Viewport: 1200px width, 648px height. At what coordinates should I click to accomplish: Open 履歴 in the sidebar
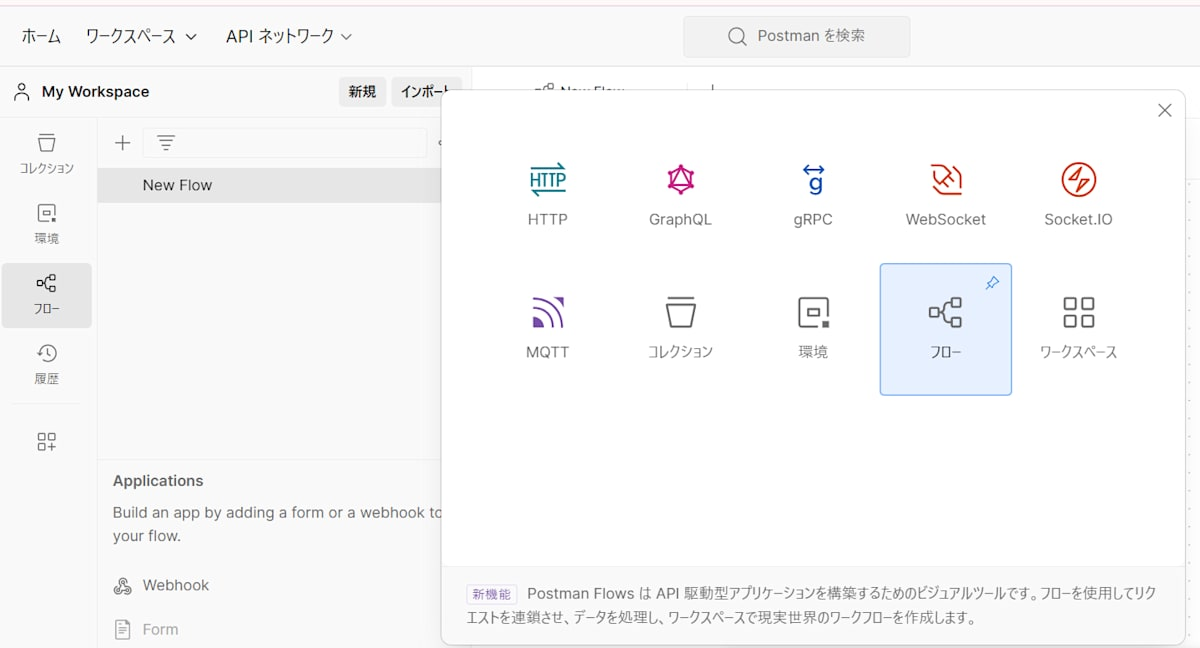pyautogui.click(x=47, y=365)
